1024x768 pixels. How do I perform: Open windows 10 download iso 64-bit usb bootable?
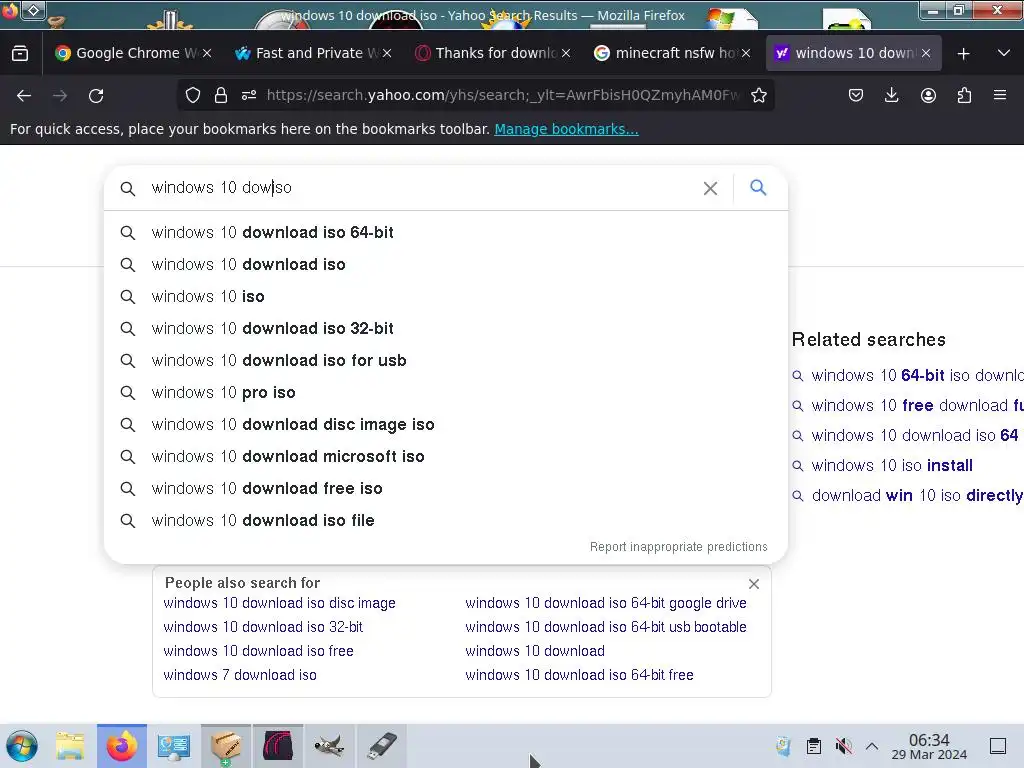click(x=606, y=627)
